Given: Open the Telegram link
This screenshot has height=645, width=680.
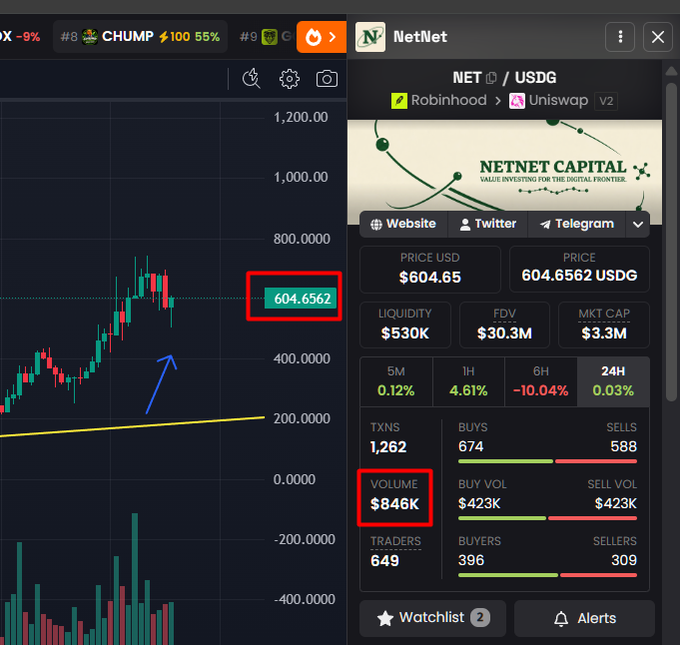Looking at the screenshot, I should point(576,224).
